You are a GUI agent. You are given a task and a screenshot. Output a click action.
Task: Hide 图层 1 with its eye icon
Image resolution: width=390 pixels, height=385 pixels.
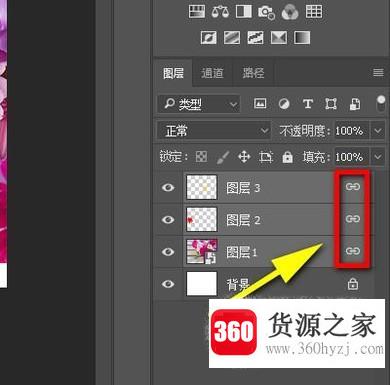coord(168,252)
